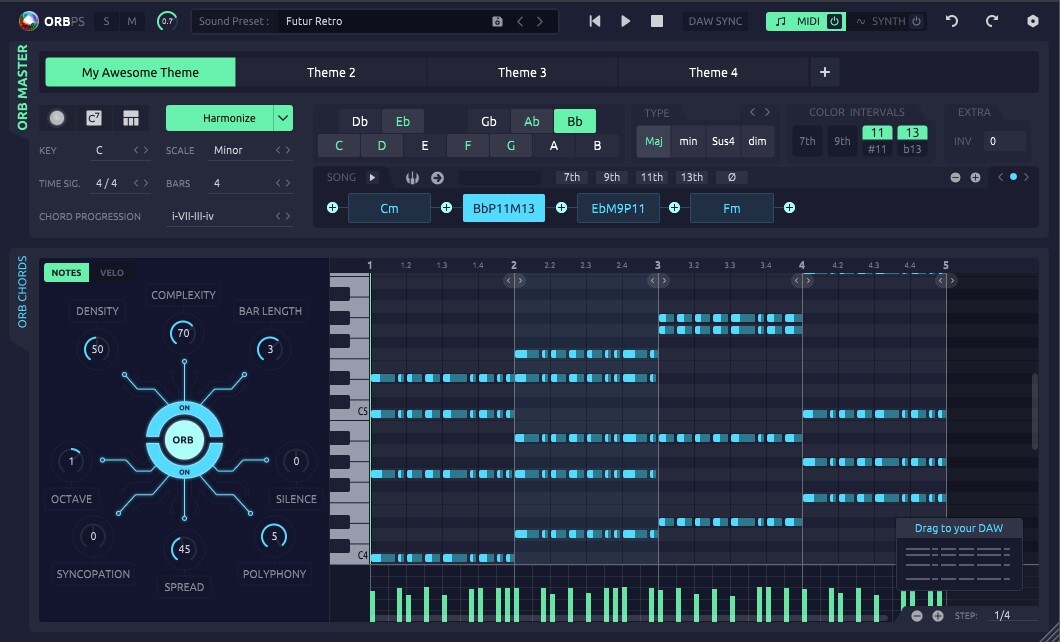Click the skip-to-start playback button
Screen dimensions: 1060x642
(x=595, y=21)
